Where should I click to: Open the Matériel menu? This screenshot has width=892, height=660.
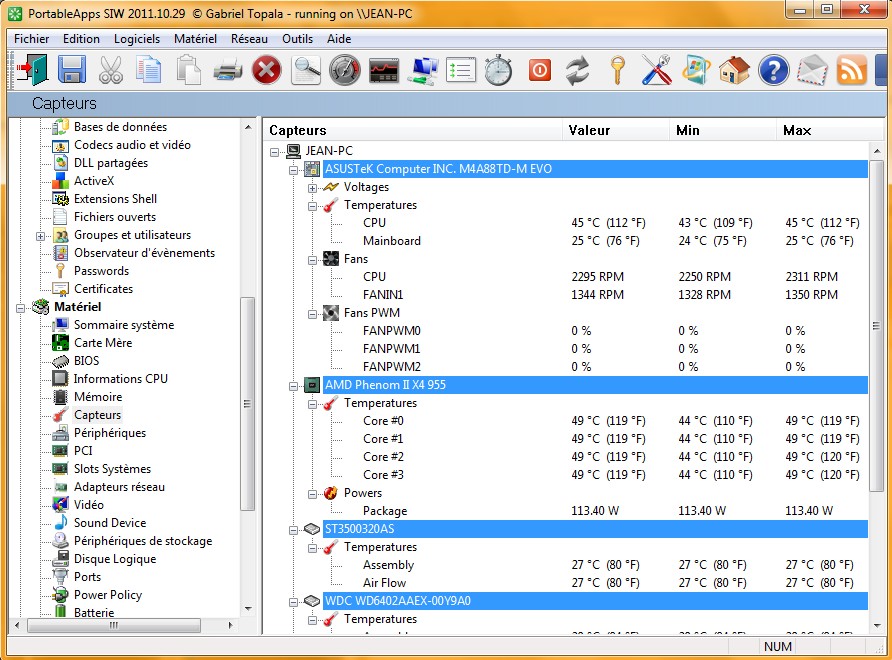[195, 39]
